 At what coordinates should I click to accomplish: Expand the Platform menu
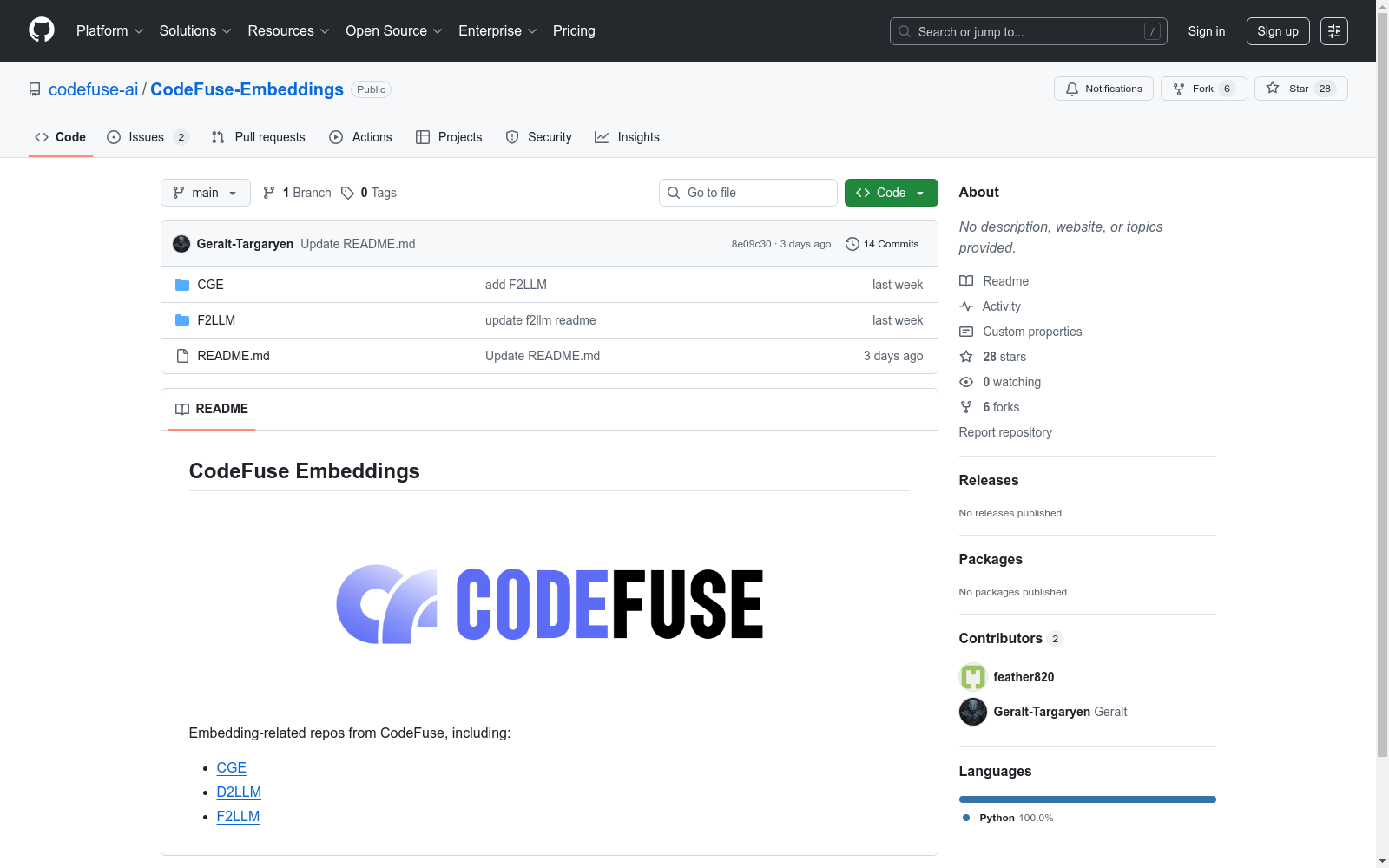click(x=109, y=31)
